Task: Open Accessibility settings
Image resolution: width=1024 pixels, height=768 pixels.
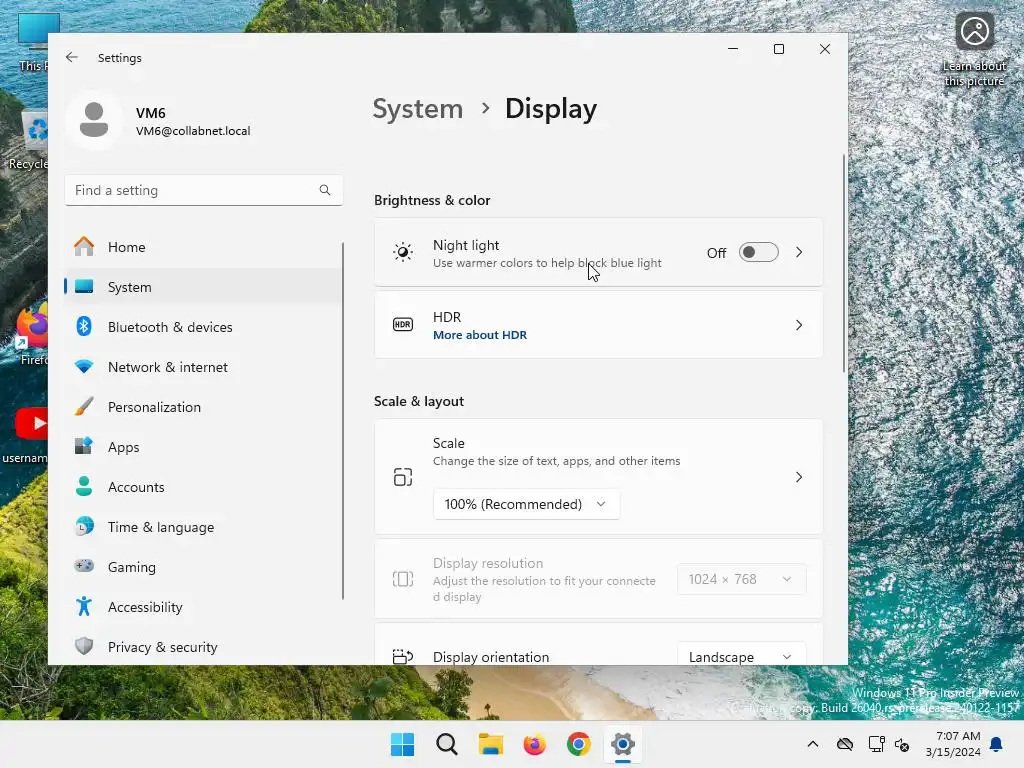Action: pyautogui.click(x=204, y=607)
